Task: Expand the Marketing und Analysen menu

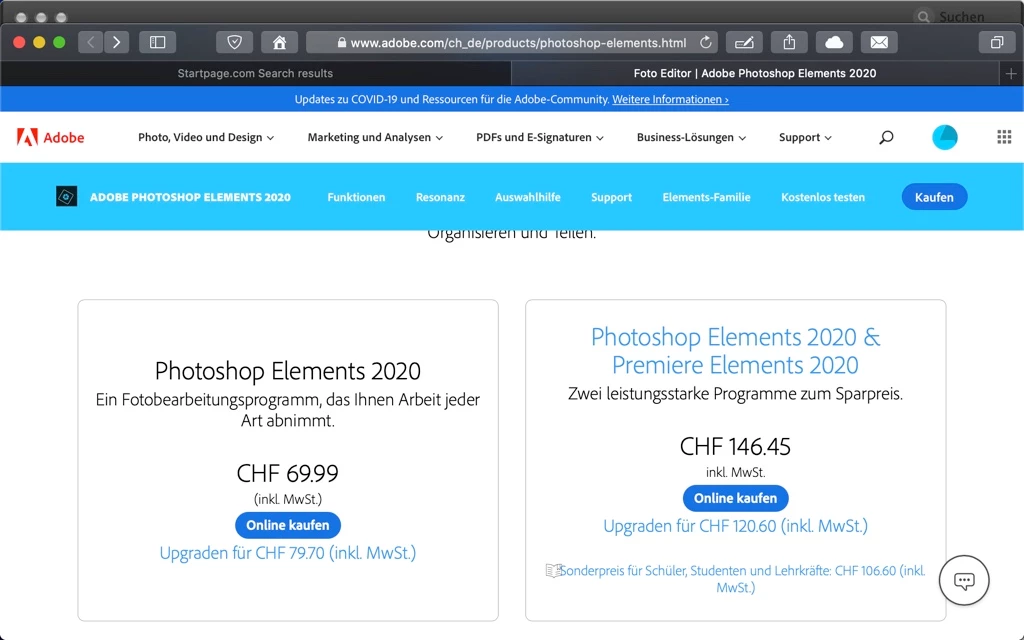Action: tap(375, 137)
